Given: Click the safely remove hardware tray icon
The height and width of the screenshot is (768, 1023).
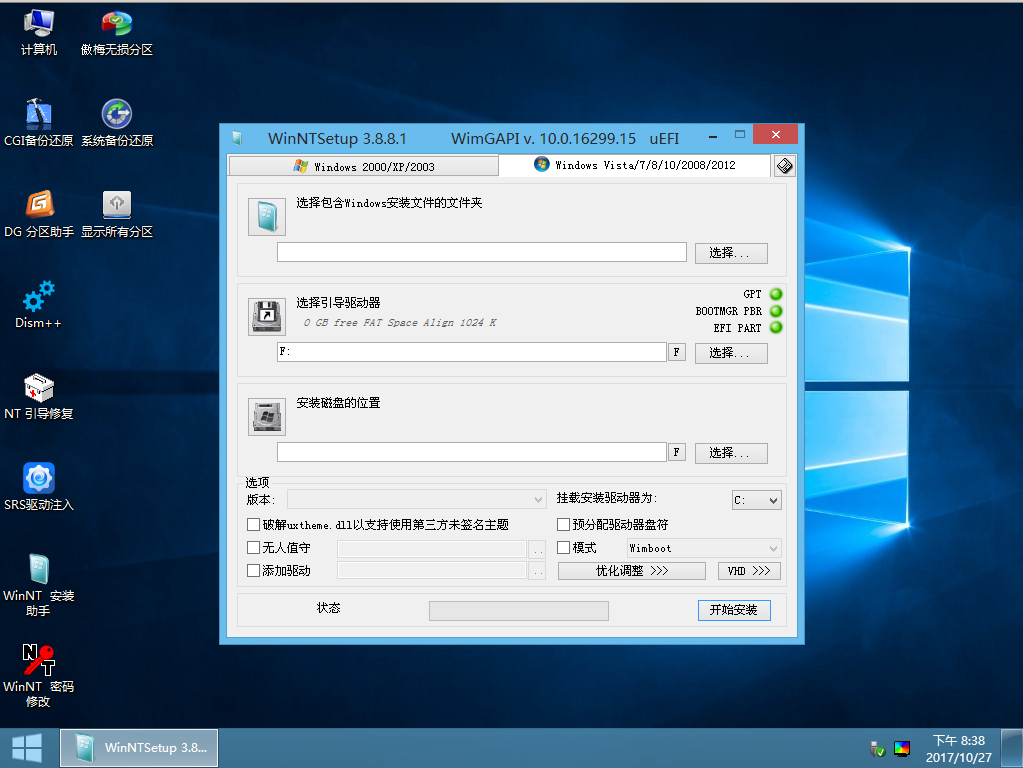Looking at the screenshot, I should [x=877, y=748].
